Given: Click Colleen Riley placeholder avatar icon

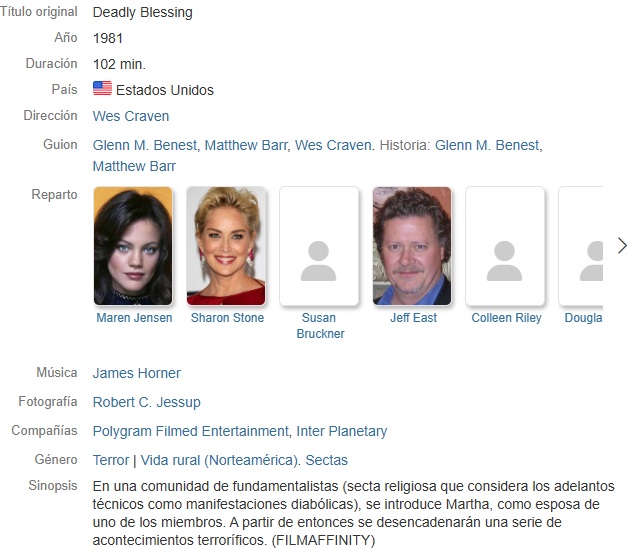Looking at the screenshot, I should (505, 260).
